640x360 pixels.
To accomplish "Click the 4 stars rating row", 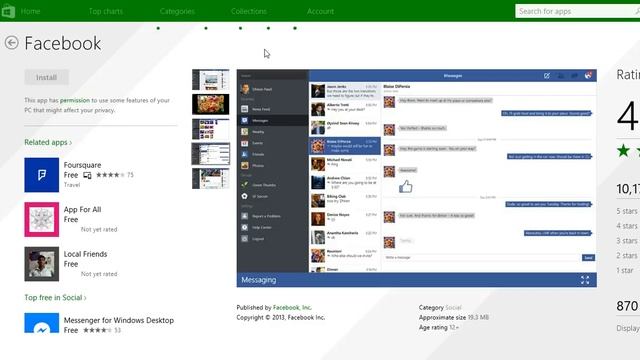I will pyautogui.click(x=628, y=226).
